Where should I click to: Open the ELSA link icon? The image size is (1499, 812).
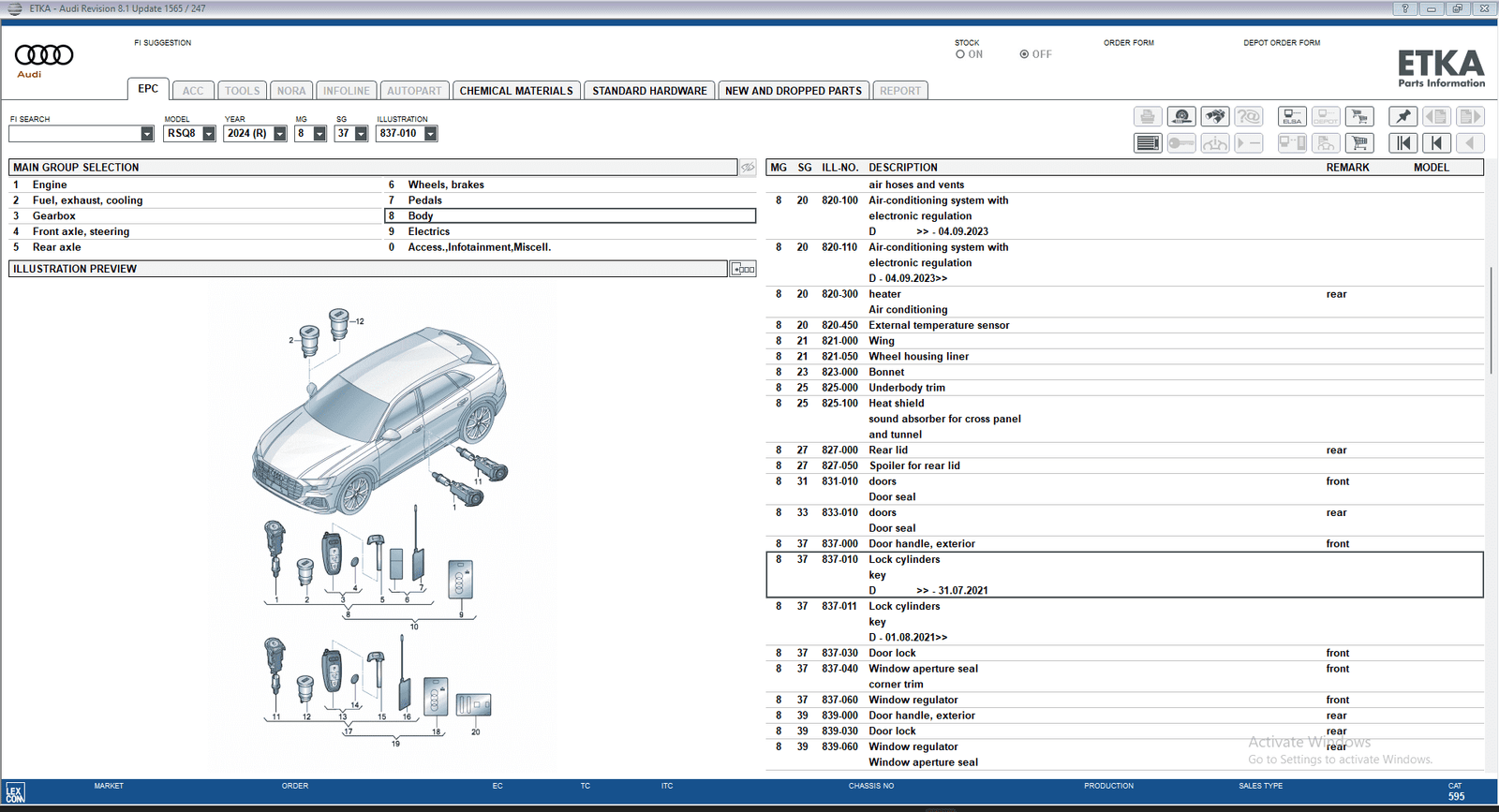[1292, 117]
